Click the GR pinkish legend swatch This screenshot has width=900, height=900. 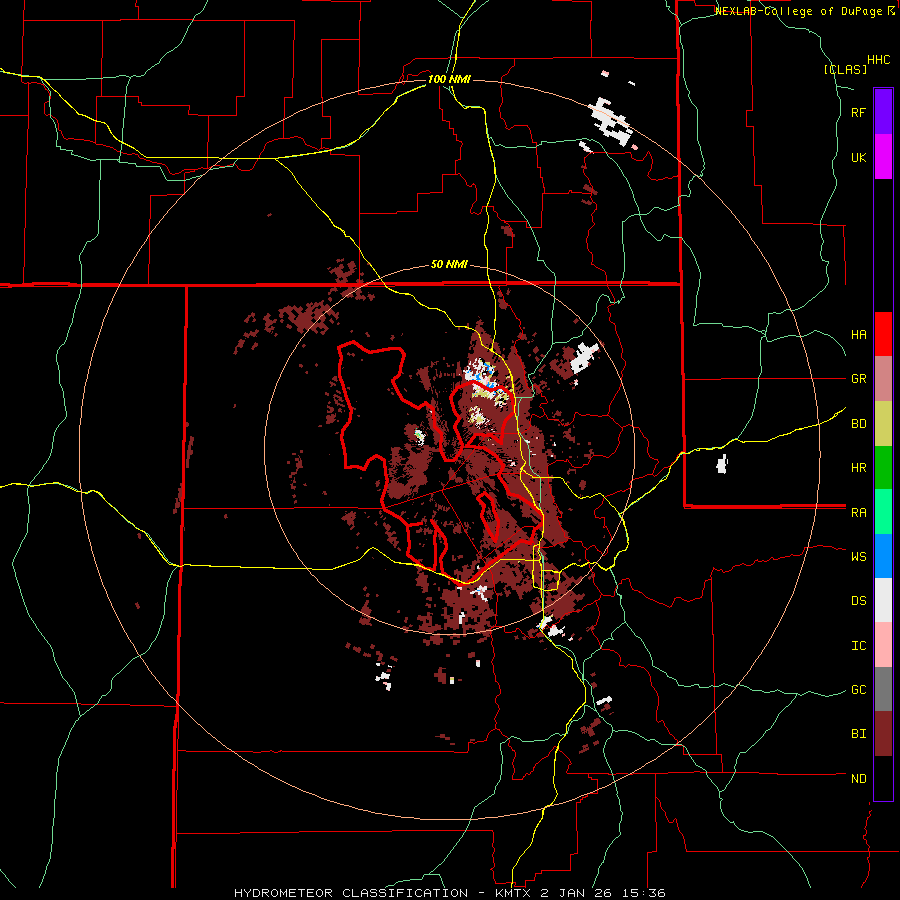click(883, 379)
